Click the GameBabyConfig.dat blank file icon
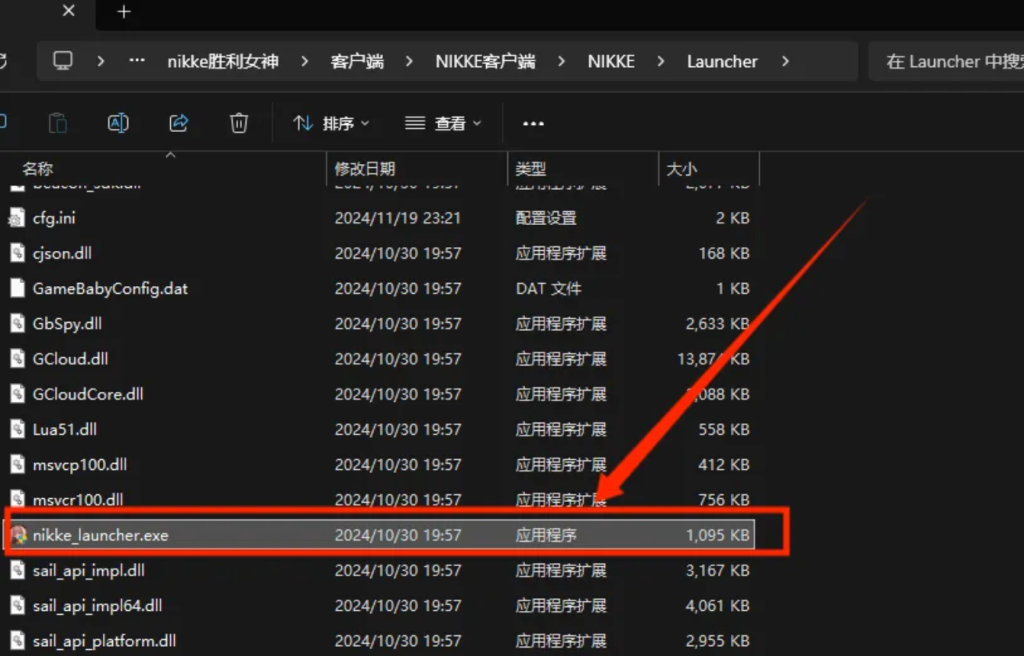 pyautogui.click(x=17, y=289)
